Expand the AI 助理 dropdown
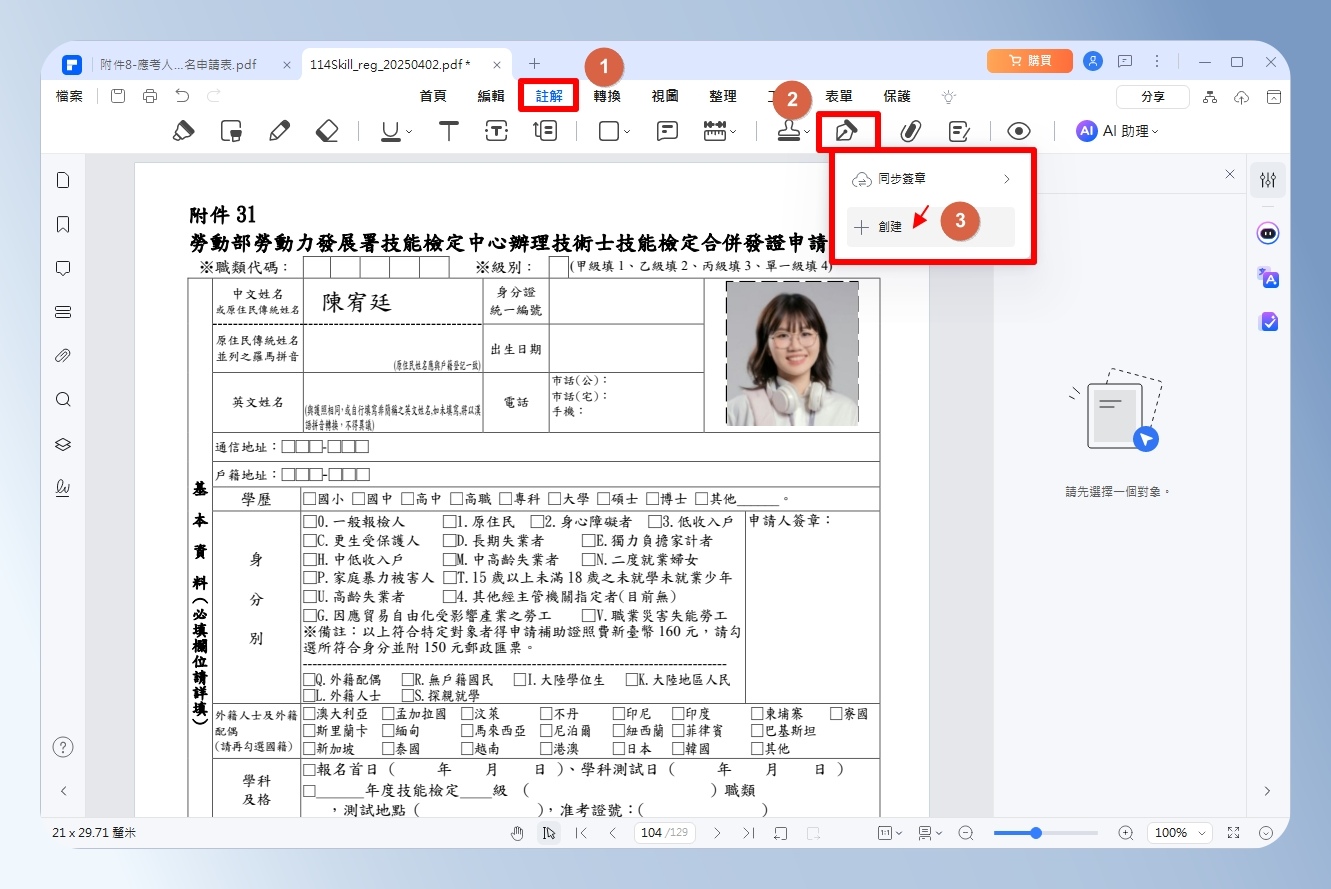The width and height of the screenshot is (1331, 889). [1117, 131]
